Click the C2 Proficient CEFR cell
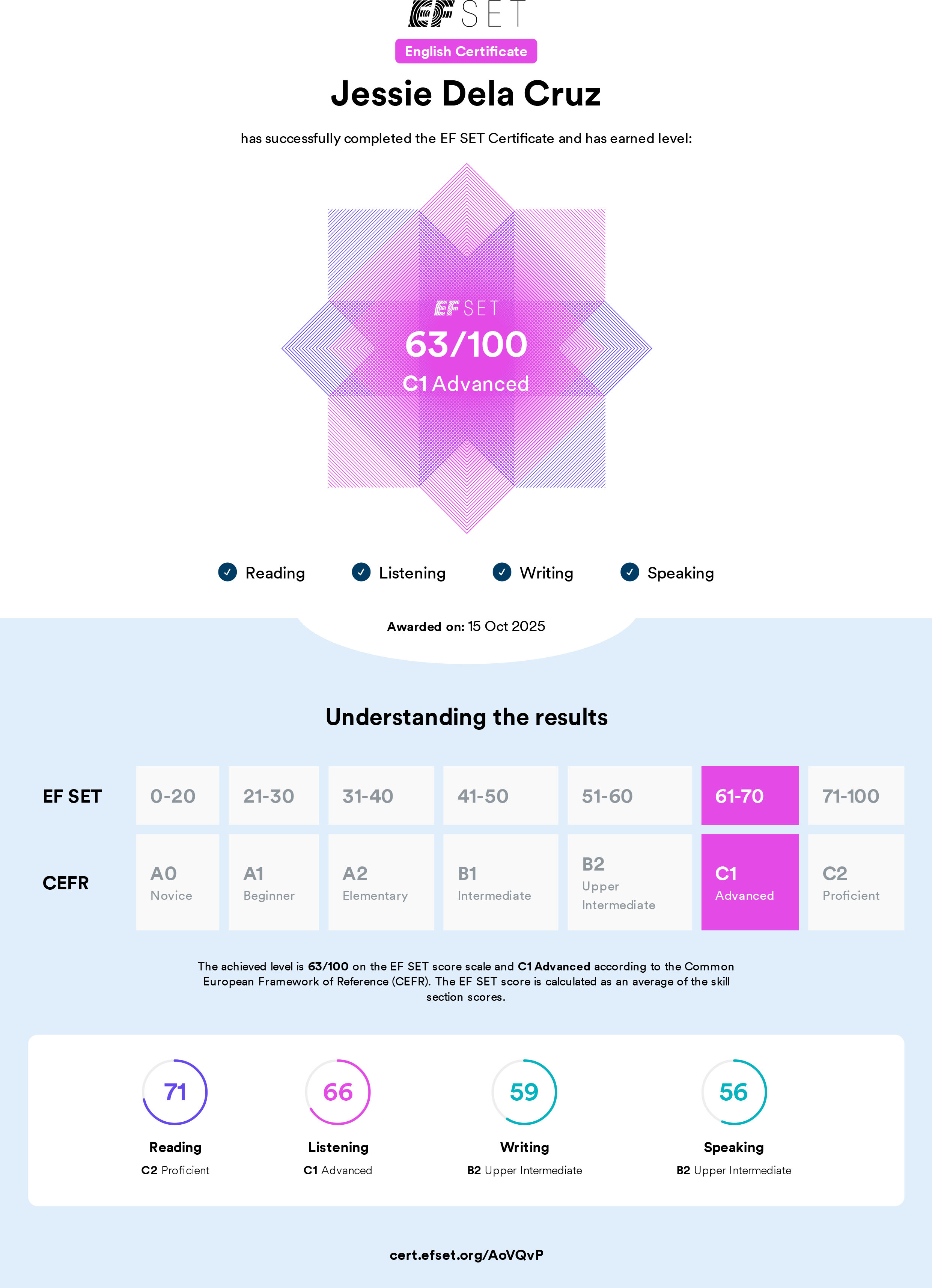 856,882
